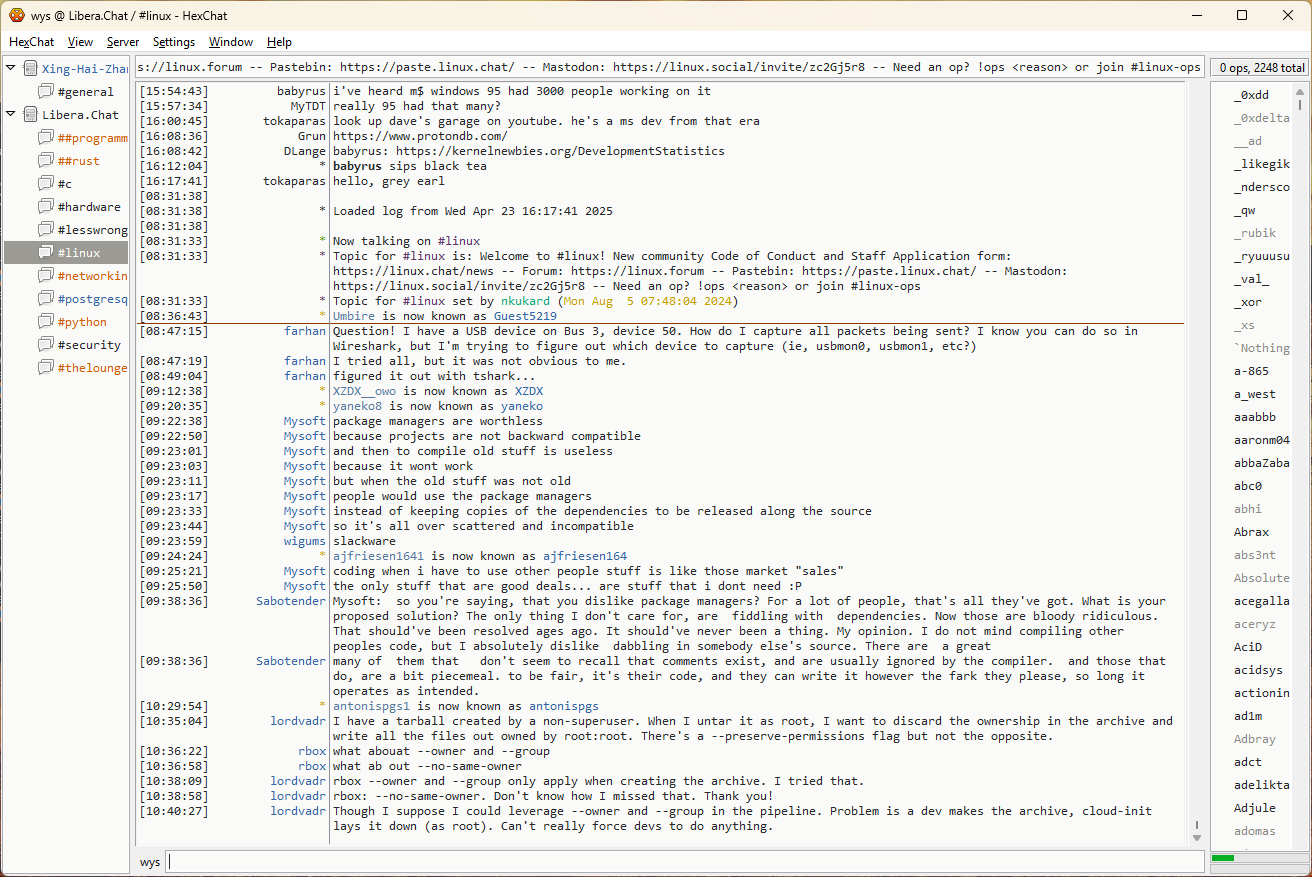Click the green lag meter bar

1223,858
